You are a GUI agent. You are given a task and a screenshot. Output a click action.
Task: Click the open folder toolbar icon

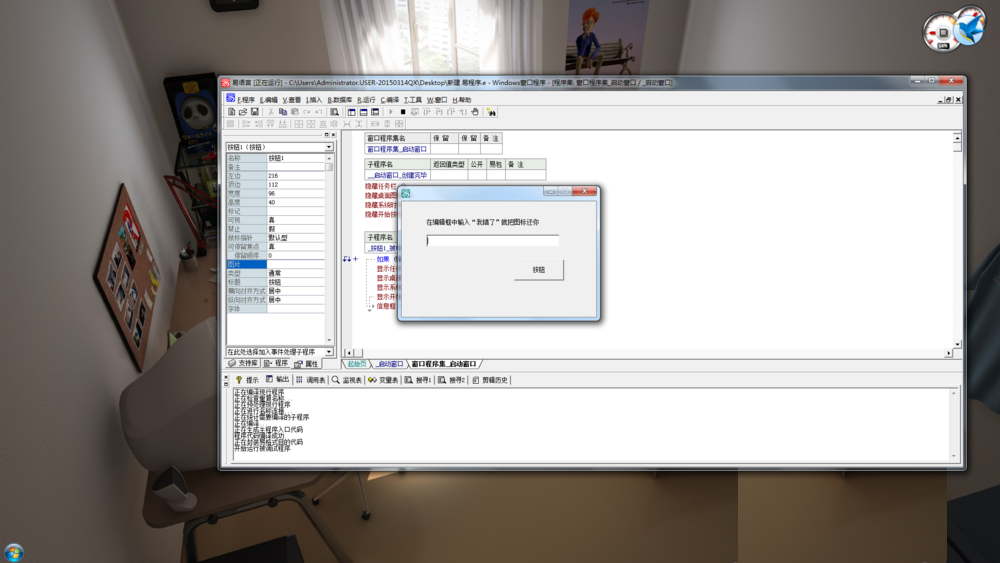(243, 112)
